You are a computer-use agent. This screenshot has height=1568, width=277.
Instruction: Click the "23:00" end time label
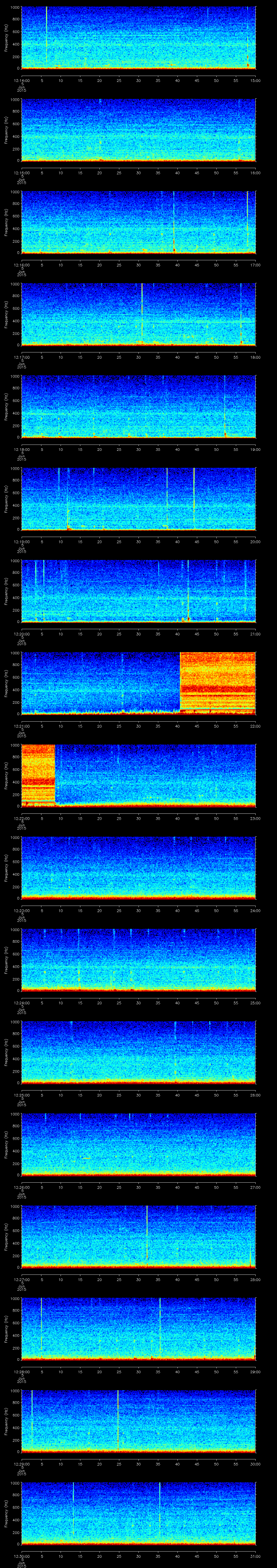click(x=255, y=818)
